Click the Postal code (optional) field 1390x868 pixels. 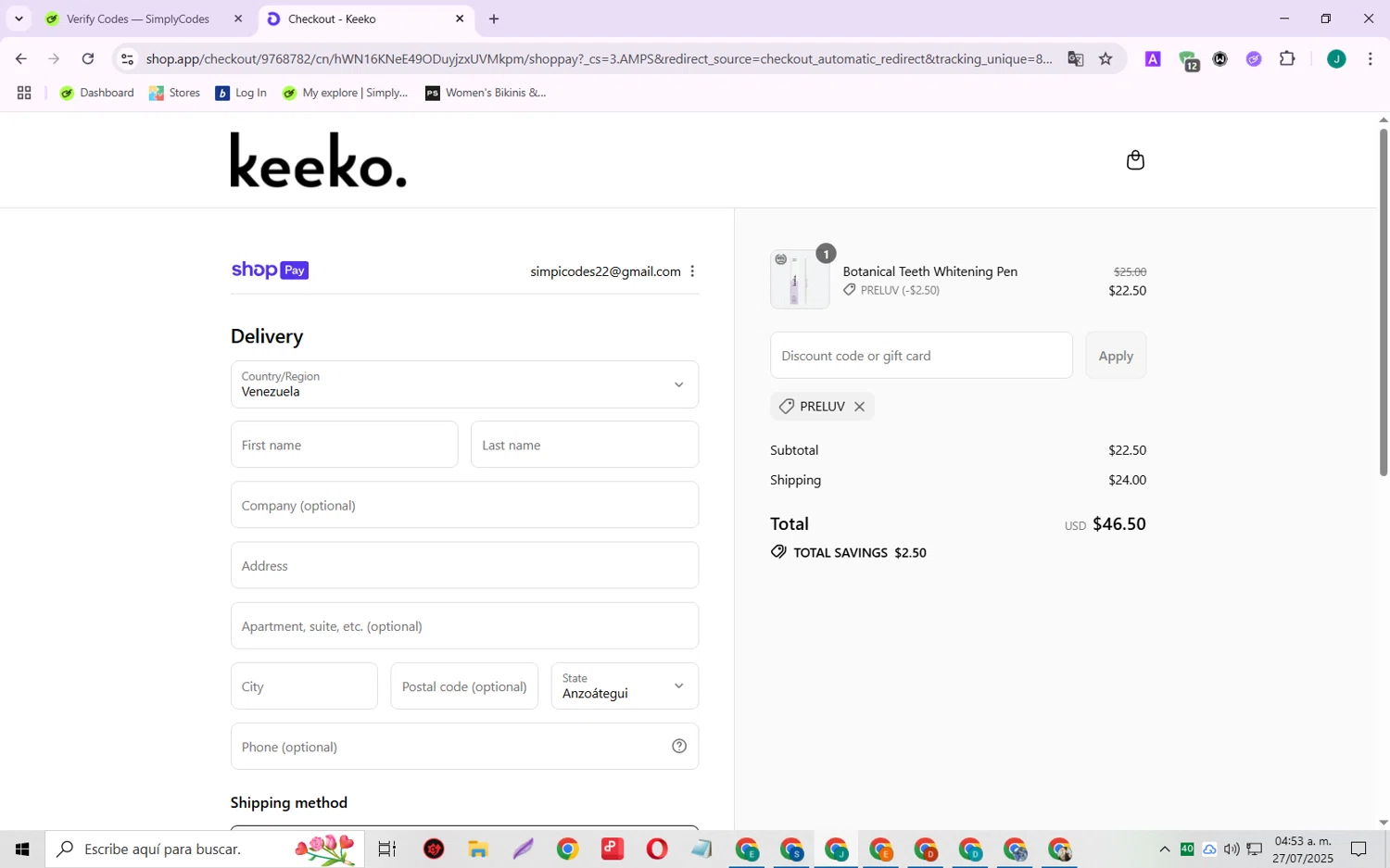464,686
